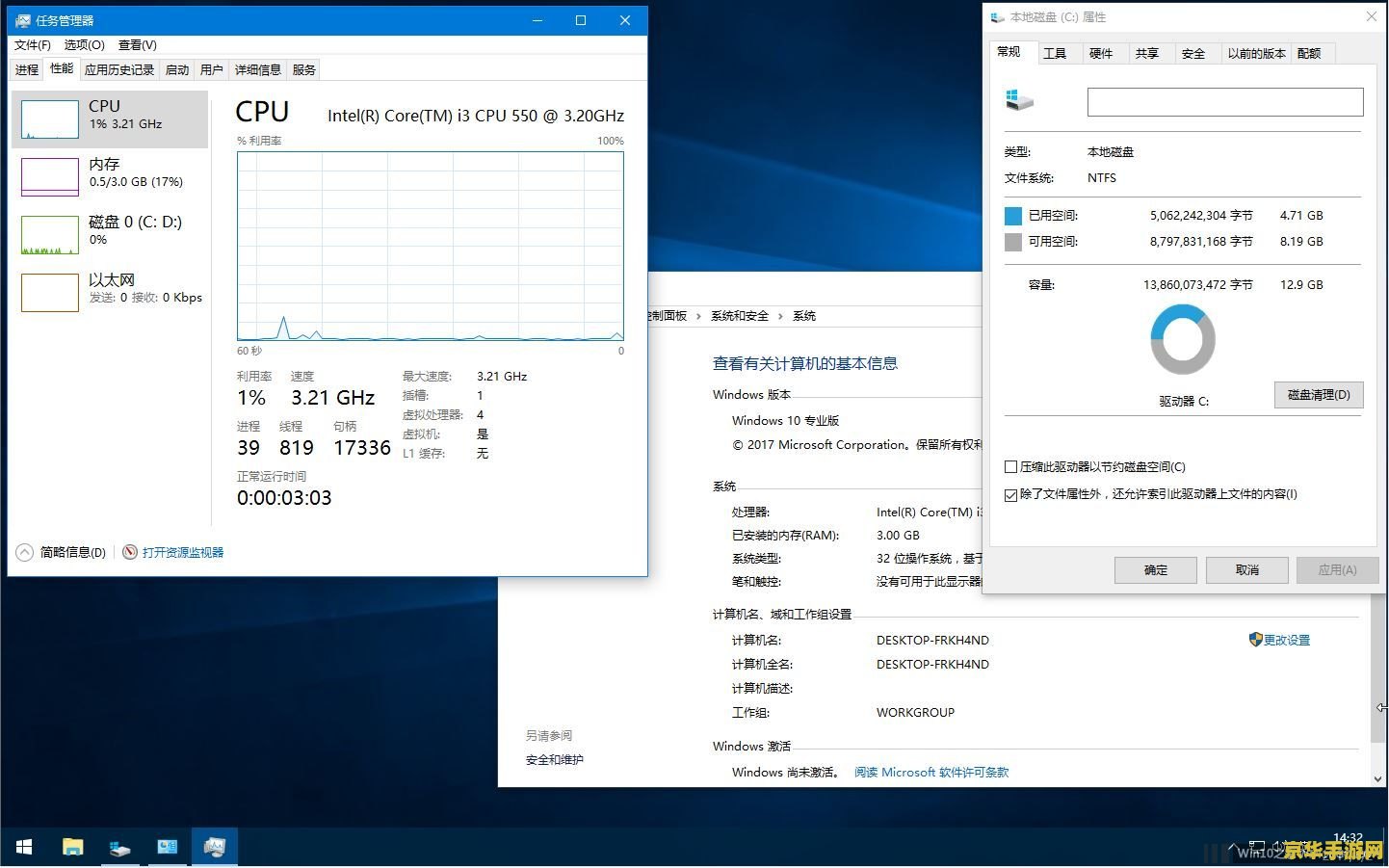The width and height of the screenshot is (1389, 868).
Task: Click the drive icon in disk properties
Action: coord(1019,100)
